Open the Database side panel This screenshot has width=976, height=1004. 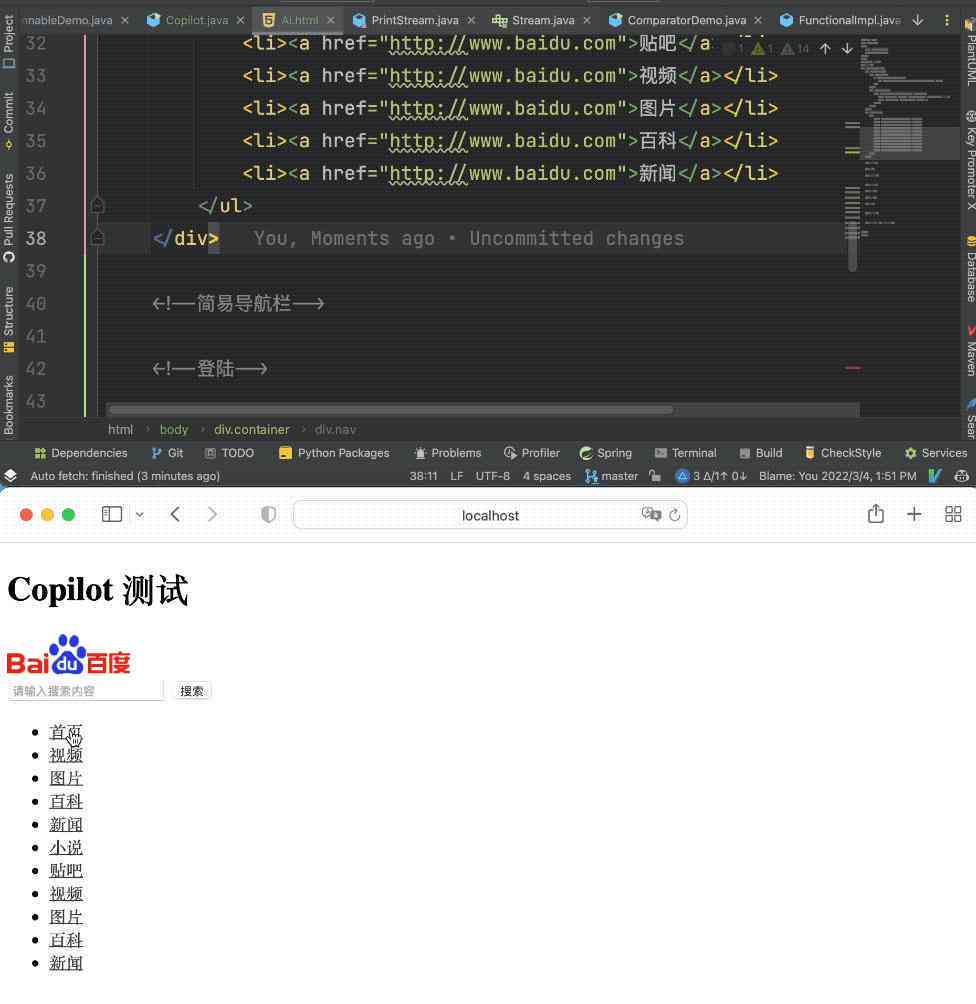tap(970, 269)
